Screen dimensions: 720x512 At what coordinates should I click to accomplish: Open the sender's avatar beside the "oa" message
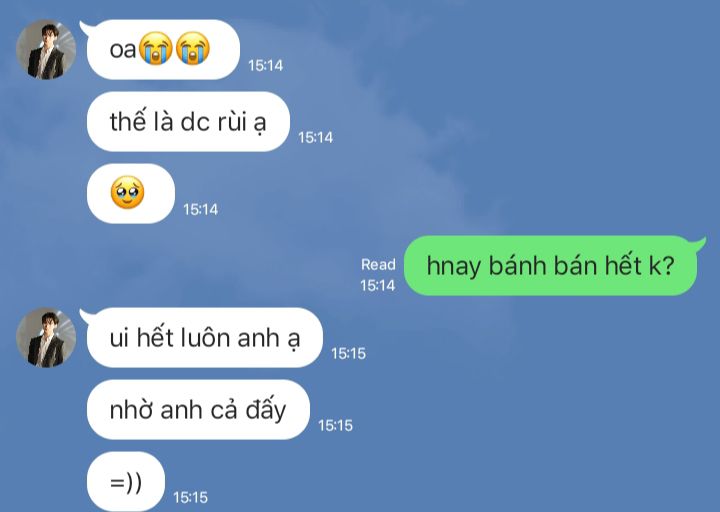coord(46,50)
